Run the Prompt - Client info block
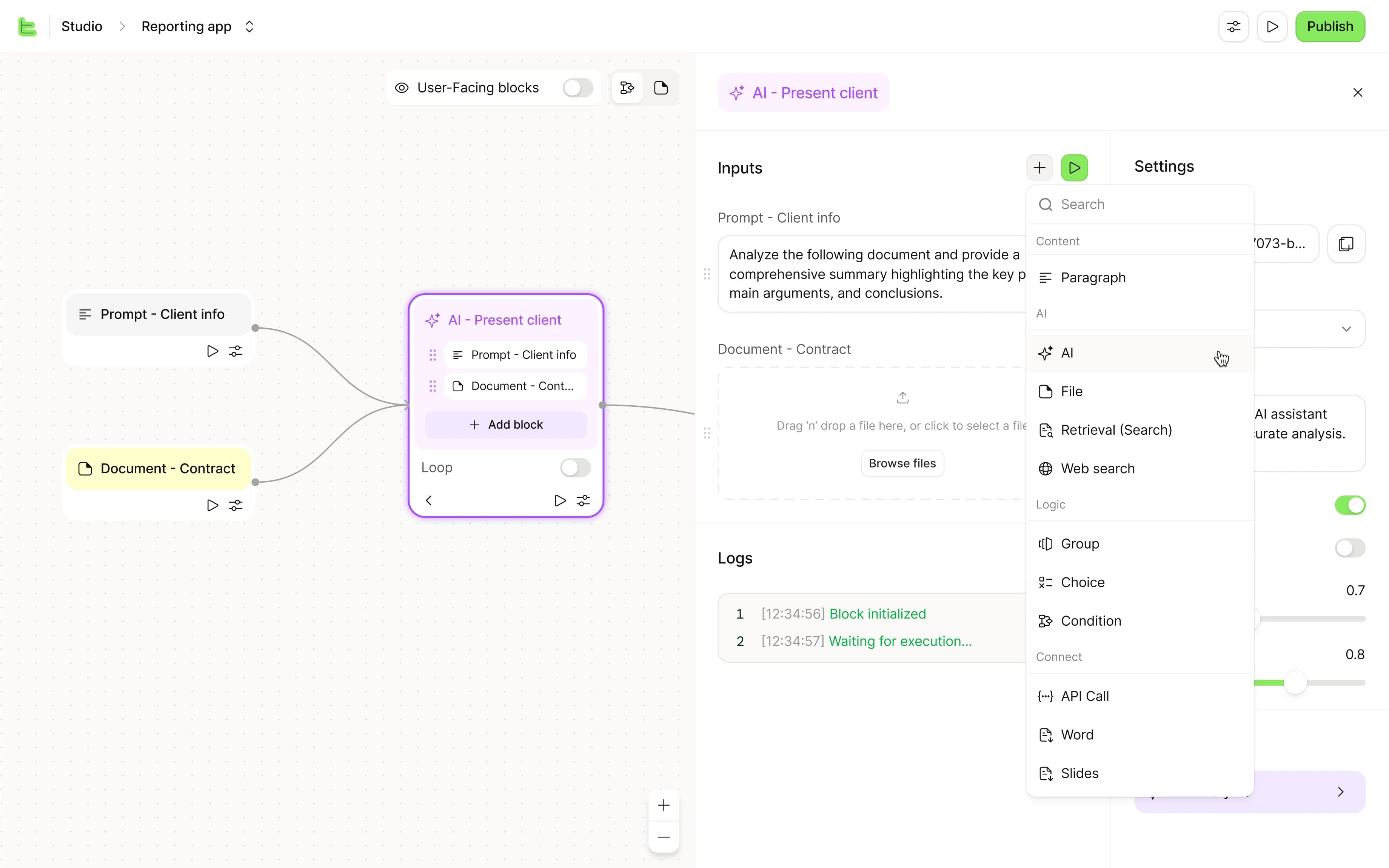Viewport: 1389px width, 868px height. coord(213,351)
